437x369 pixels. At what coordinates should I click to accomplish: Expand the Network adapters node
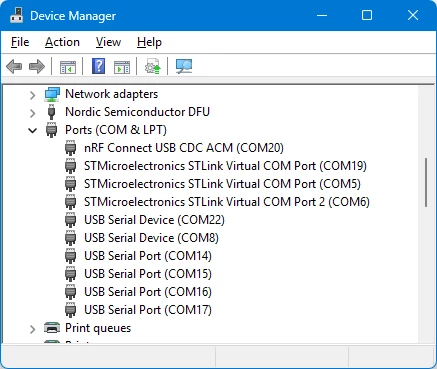tap(33, 95)
